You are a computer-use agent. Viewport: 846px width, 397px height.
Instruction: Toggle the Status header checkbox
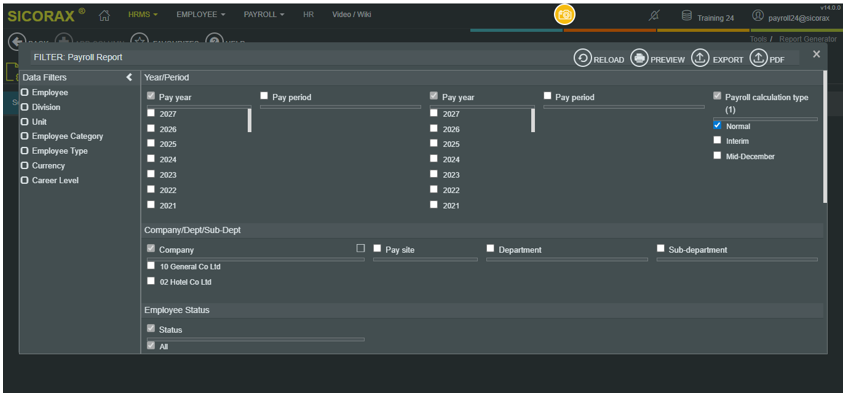coord(151,328)
